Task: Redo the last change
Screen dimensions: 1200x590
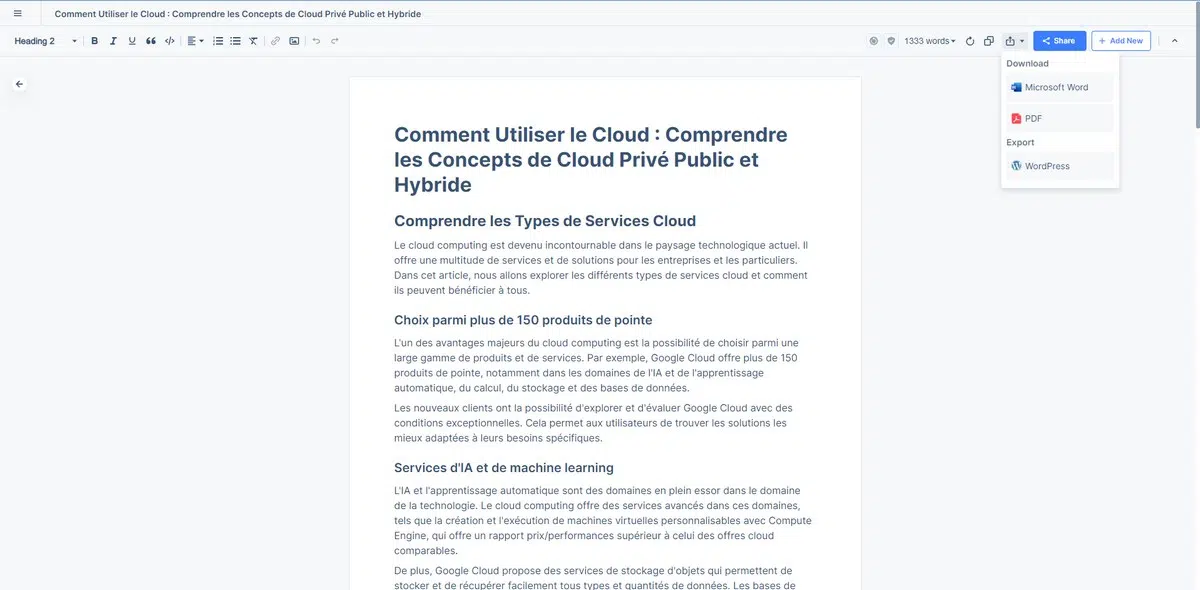Action: point(334,41)
